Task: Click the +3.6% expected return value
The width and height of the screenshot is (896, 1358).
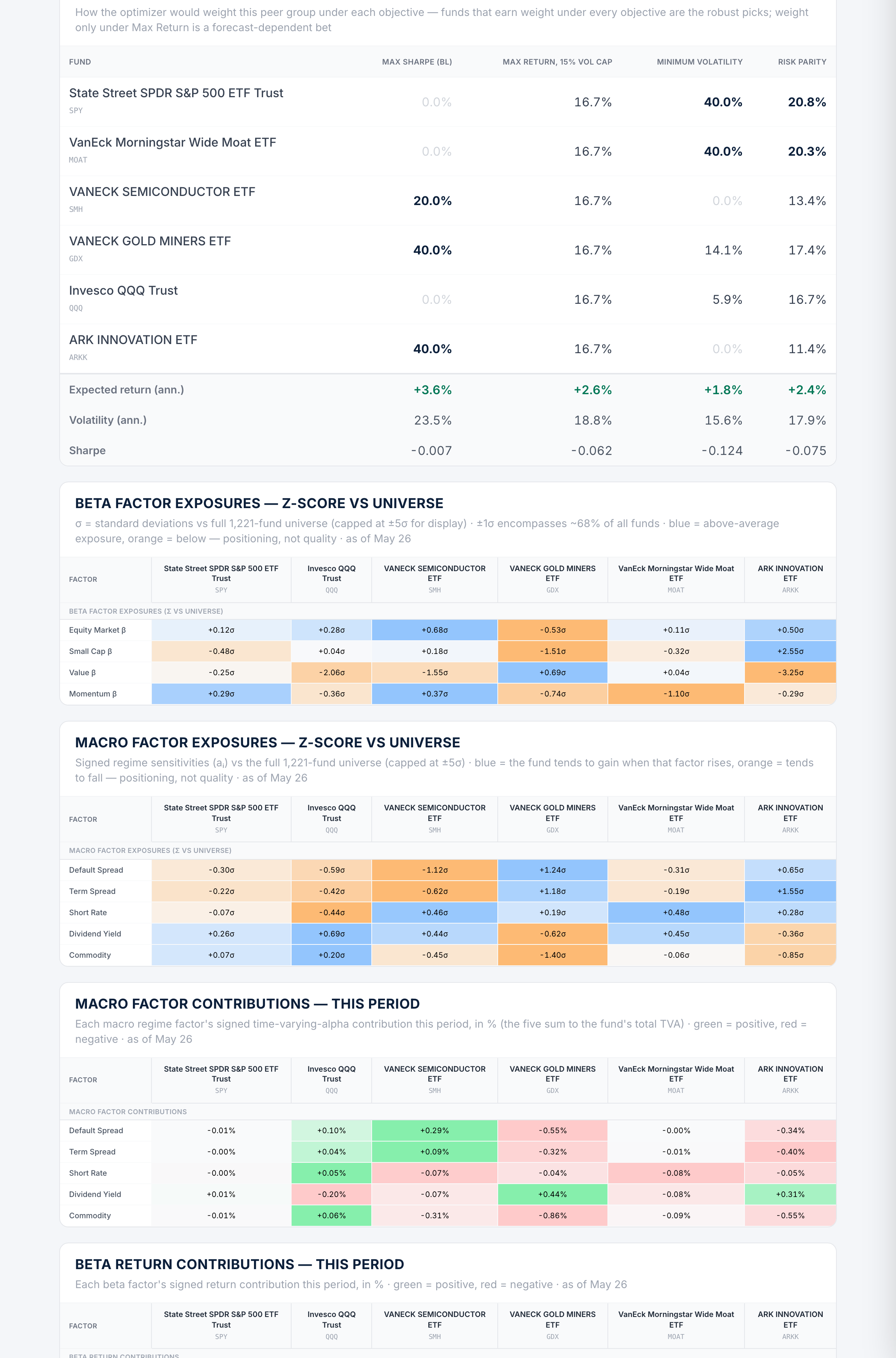Action: click(432, 390)
